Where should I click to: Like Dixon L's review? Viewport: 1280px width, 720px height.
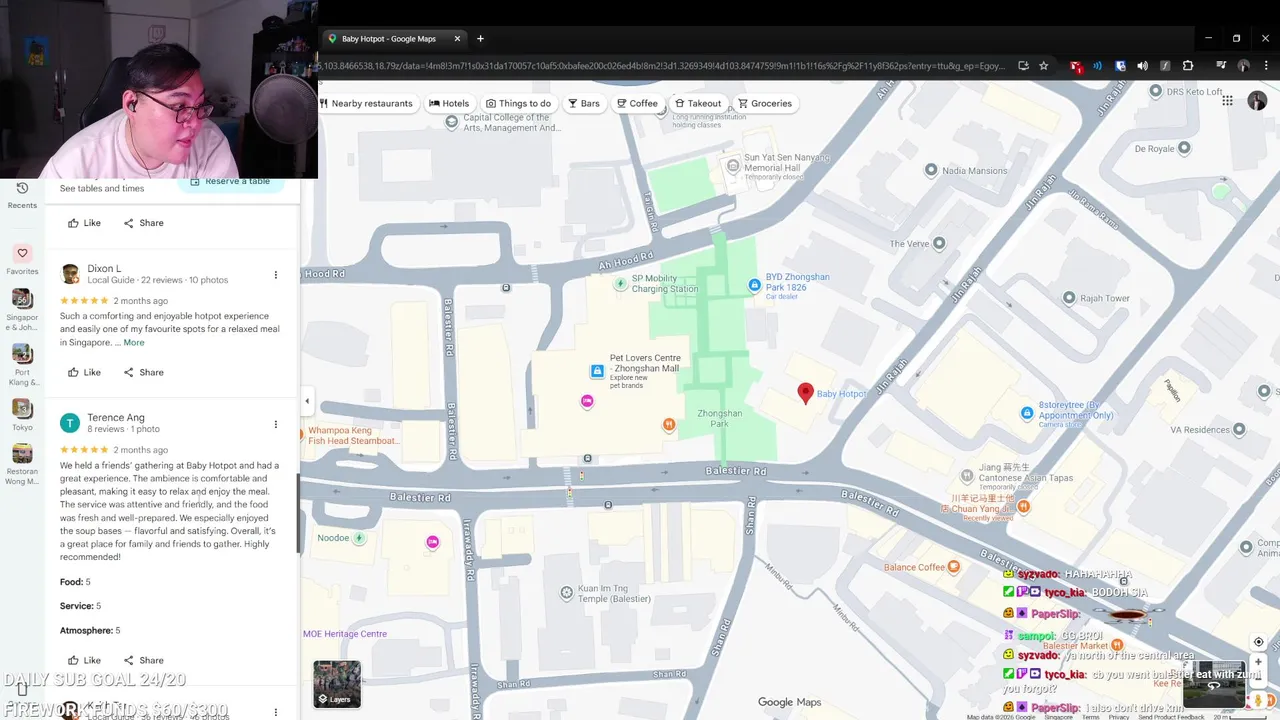click(84, 372)
